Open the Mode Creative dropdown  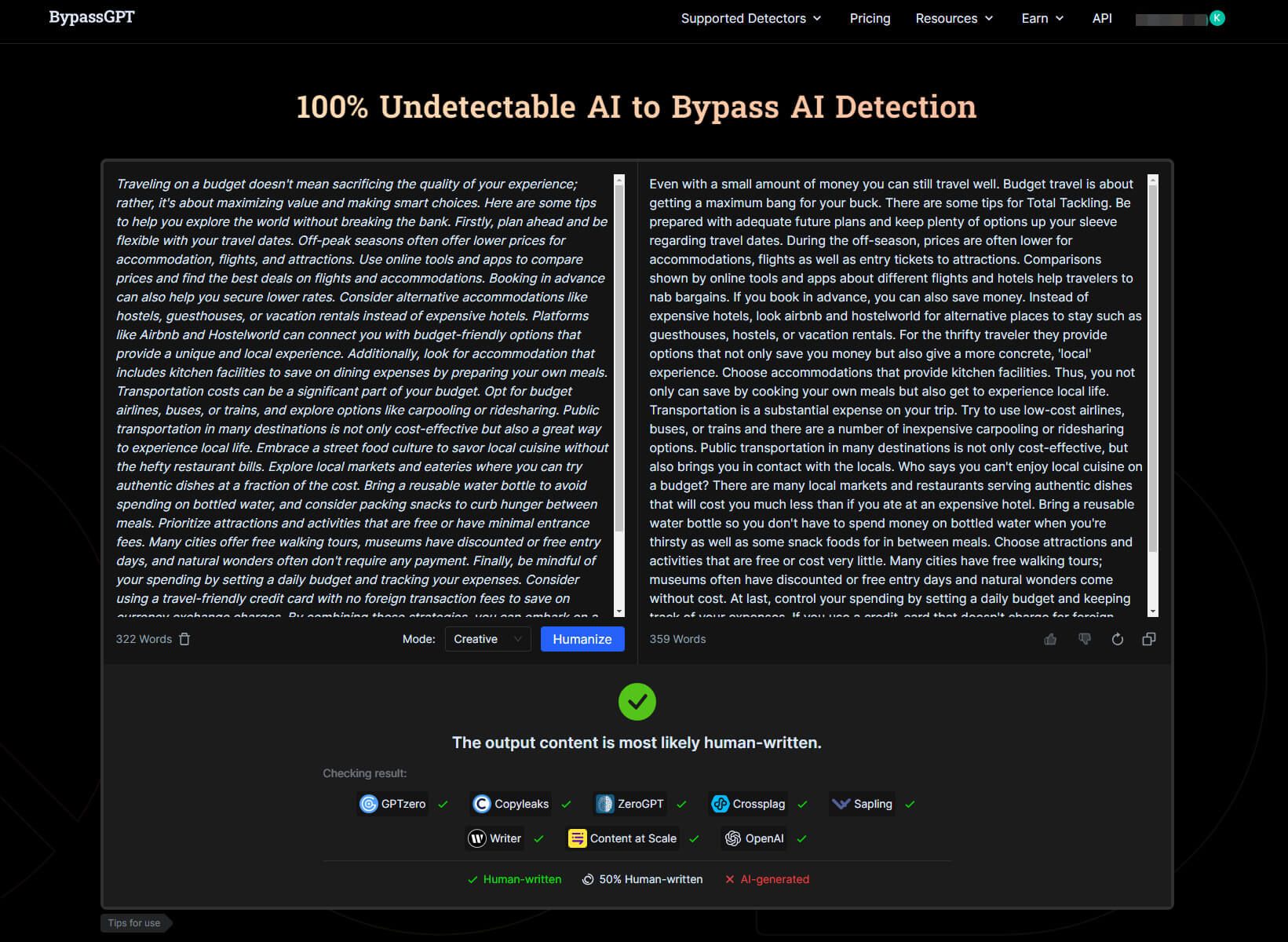point(487,639)
